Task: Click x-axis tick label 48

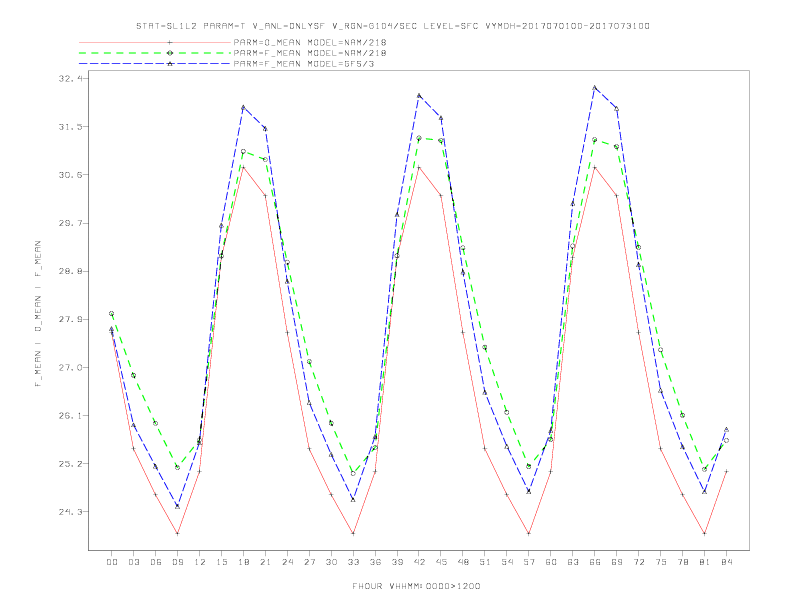Action: pos(463,562)
